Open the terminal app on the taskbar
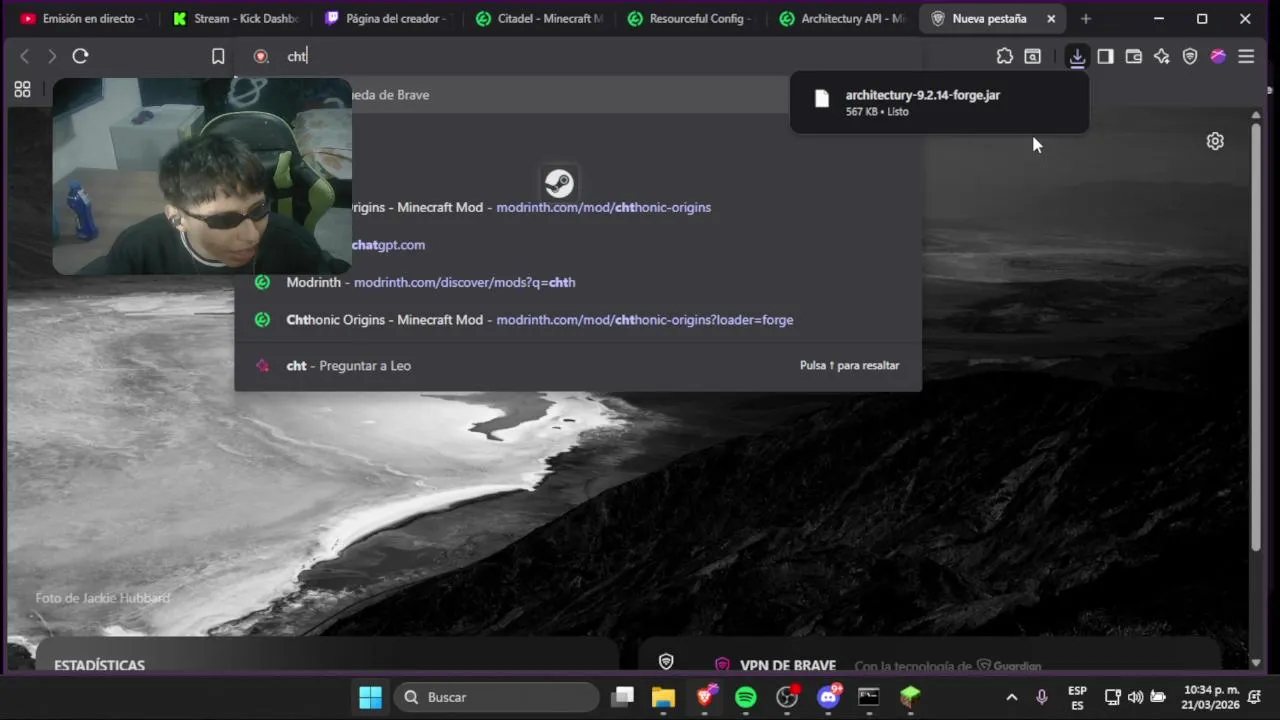The width and height of the screenshot is (1280, 720). (869, 697)
